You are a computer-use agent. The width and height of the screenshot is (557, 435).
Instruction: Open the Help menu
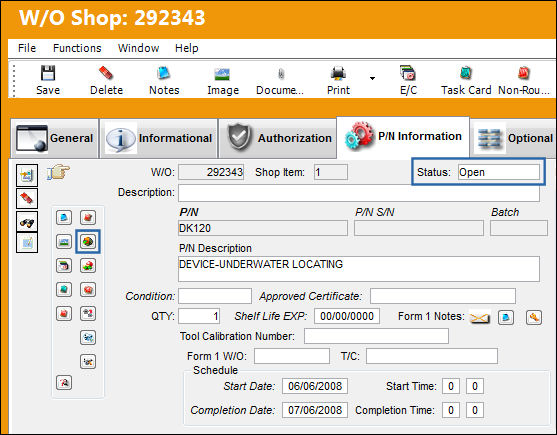click(186, 48)
